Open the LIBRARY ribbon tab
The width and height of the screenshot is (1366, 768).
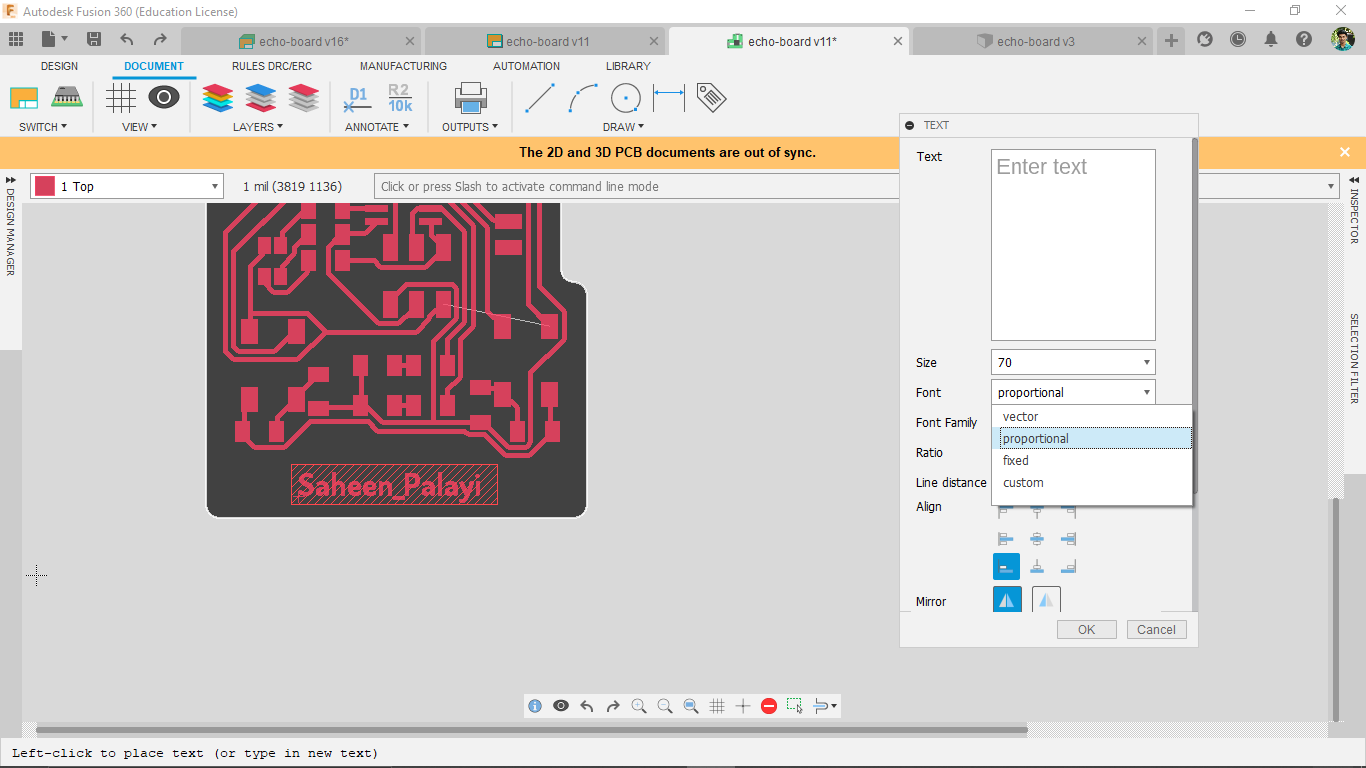click(628, 66)
